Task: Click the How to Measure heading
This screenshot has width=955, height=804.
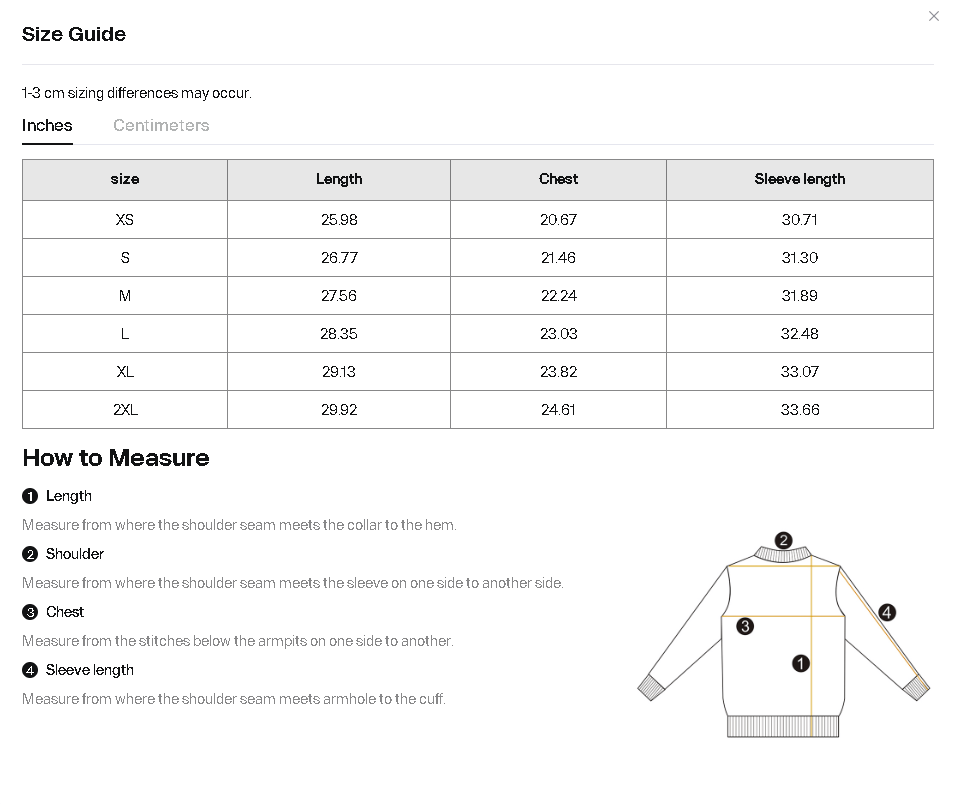Action: click(x=116, y=458)
